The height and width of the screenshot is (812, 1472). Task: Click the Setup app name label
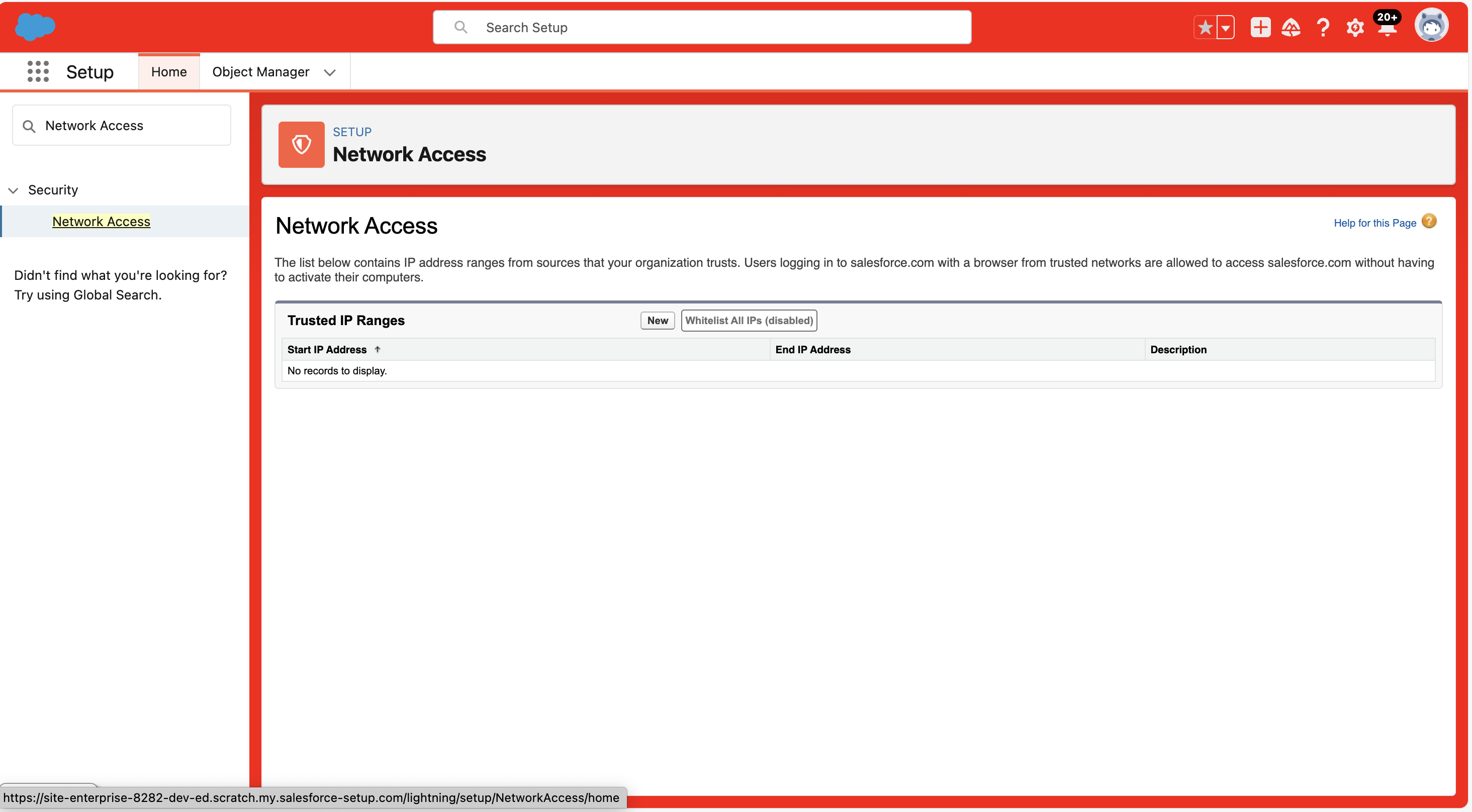pyautogui.click(x=89, y=72)
